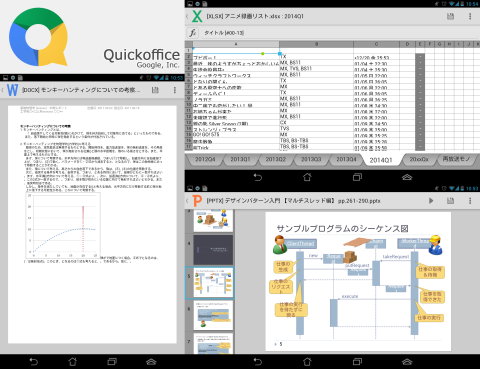Tap Home in DOCX screen navigation bar

coord(73,362)
